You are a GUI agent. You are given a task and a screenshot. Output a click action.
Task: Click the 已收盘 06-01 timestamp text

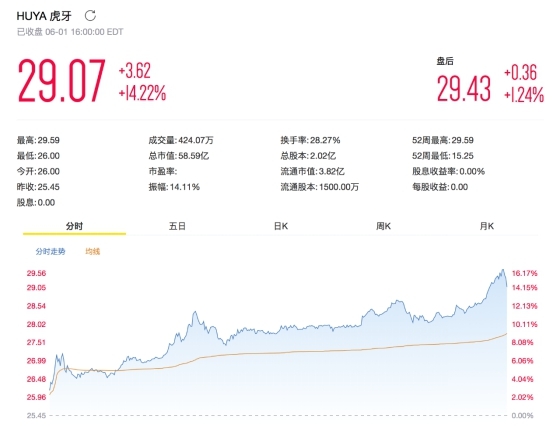point(70,32)
